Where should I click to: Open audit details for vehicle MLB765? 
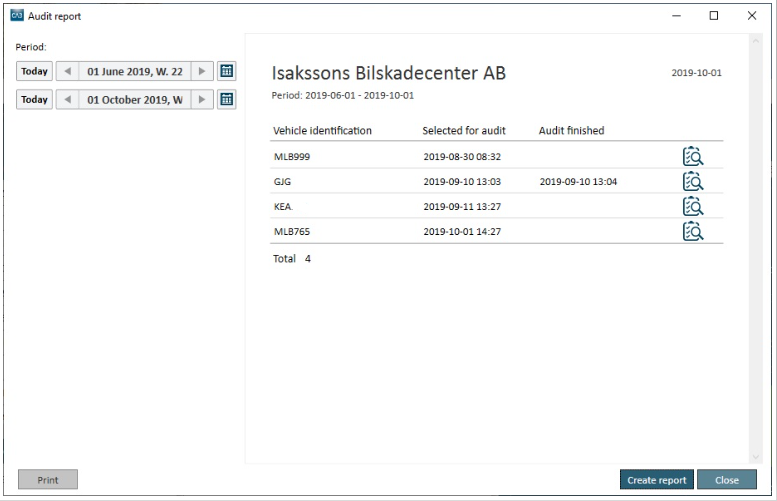692,231
